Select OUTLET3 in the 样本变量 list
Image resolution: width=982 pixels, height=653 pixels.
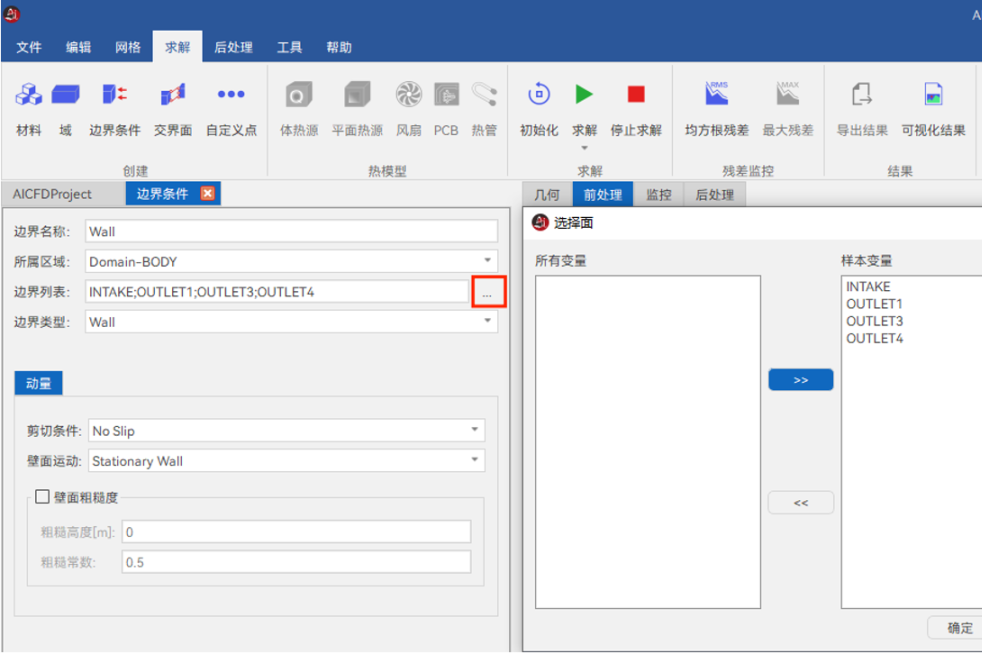(874, 321)
